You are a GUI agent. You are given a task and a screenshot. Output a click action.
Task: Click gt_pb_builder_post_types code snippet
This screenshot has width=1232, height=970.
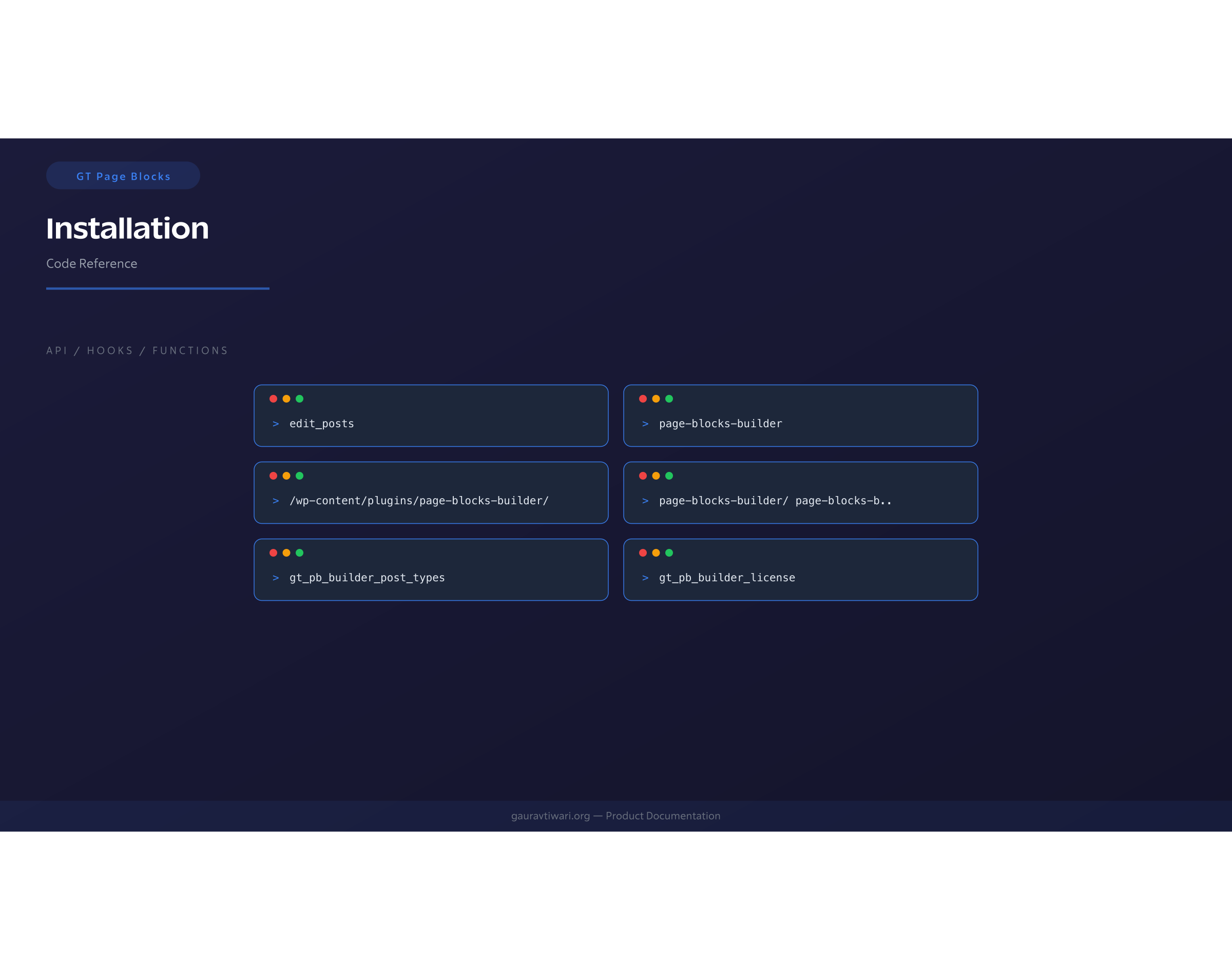367,578
